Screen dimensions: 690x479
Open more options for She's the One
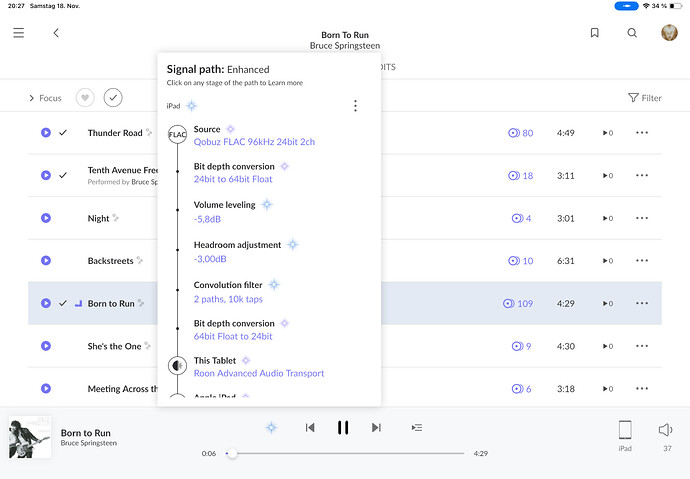click(x=642, y=346)
